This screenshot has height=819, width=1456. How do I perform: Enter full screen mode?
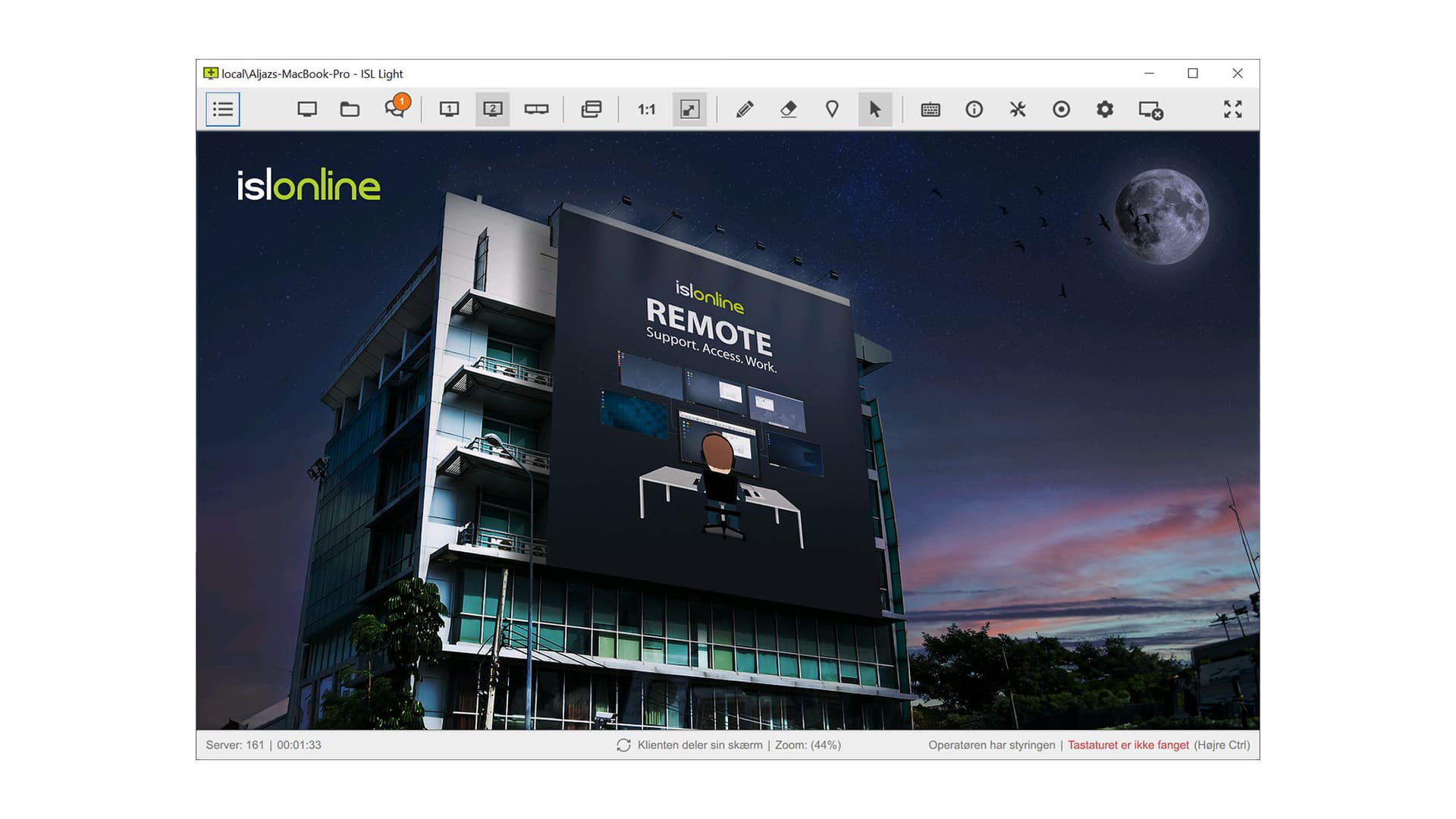click(x=1233, y=109)
